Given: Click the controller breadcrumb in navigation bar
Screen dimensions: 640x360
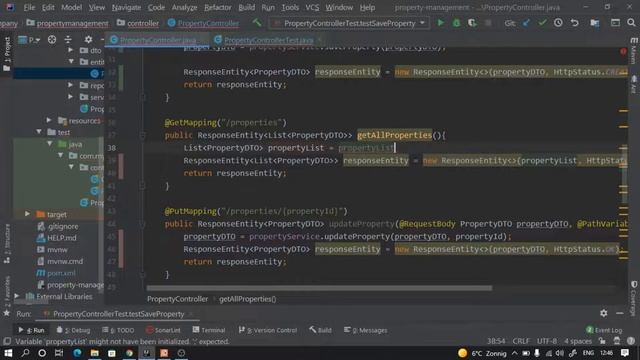Looking at the screenshot, I should (138, 23).
